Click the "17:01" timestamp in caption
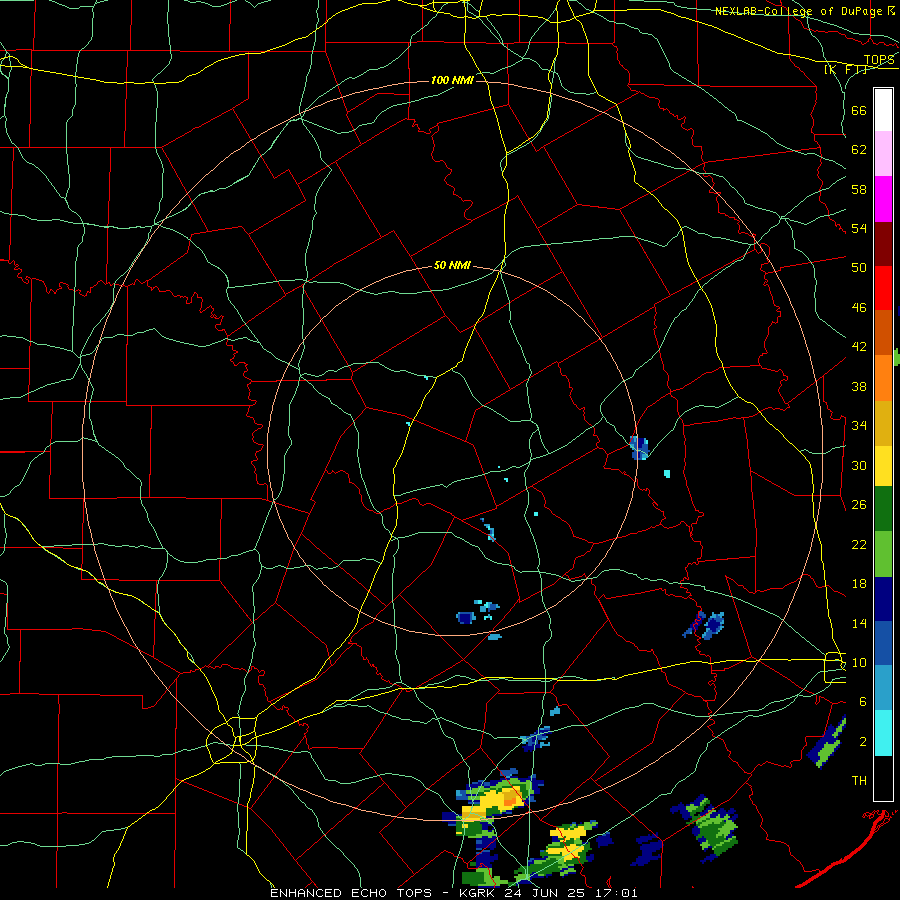Screen dimensions: 900x900 [615, 893]
